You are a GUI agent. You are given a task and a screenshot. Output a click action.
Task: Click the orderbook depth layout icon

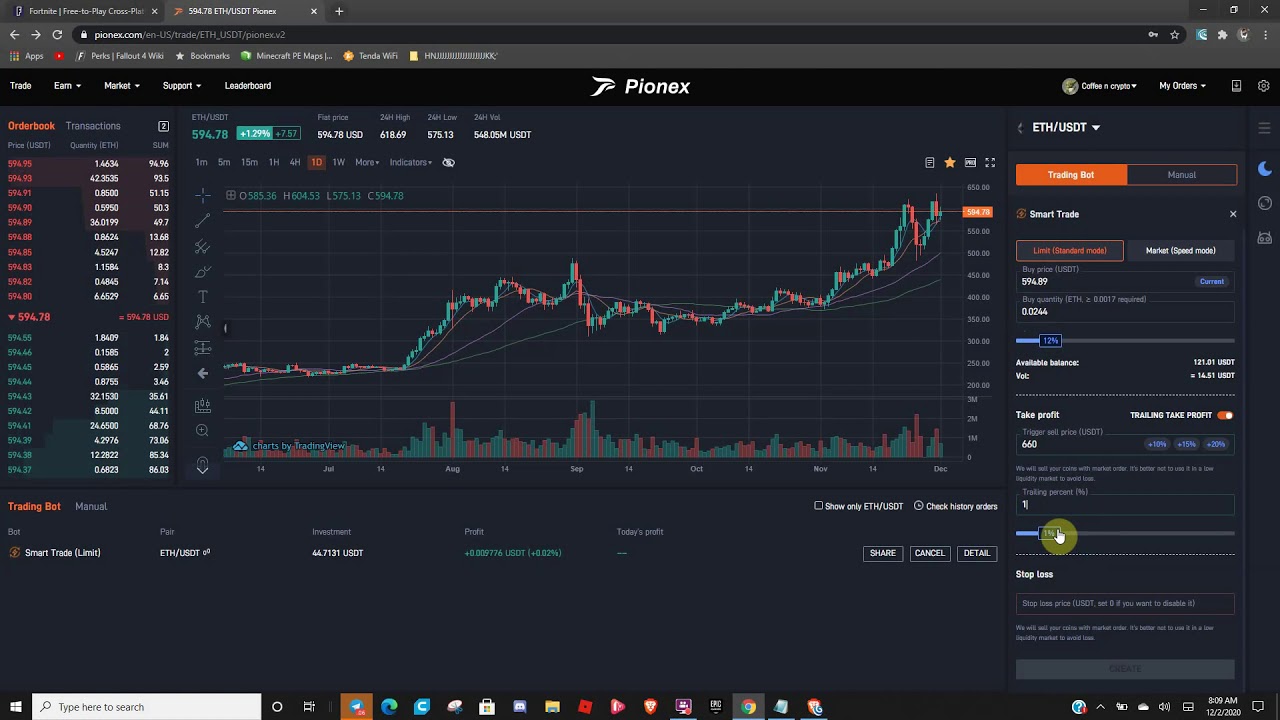pos(163,126)
